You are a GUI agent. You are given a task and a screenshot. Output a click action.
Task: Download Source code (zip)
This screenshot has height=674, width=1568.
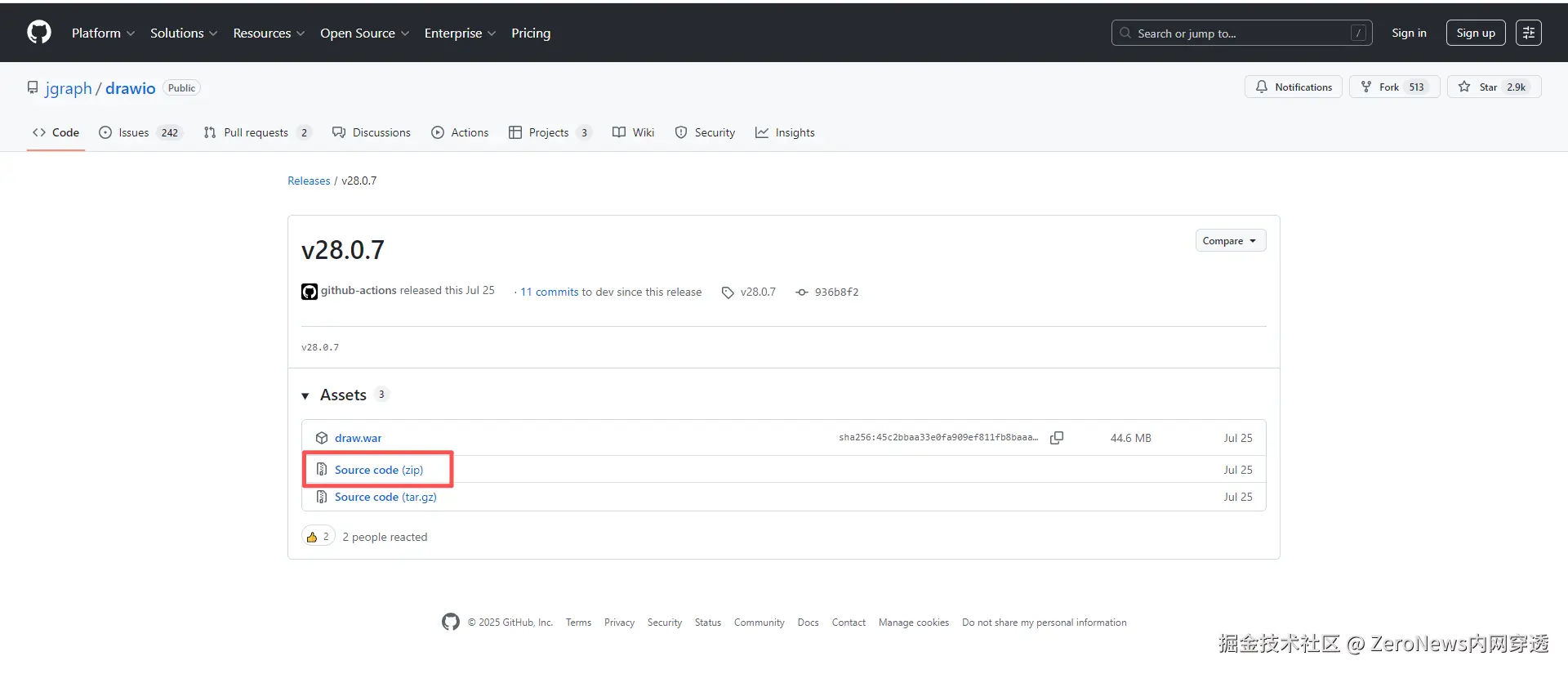pos(379,470)
